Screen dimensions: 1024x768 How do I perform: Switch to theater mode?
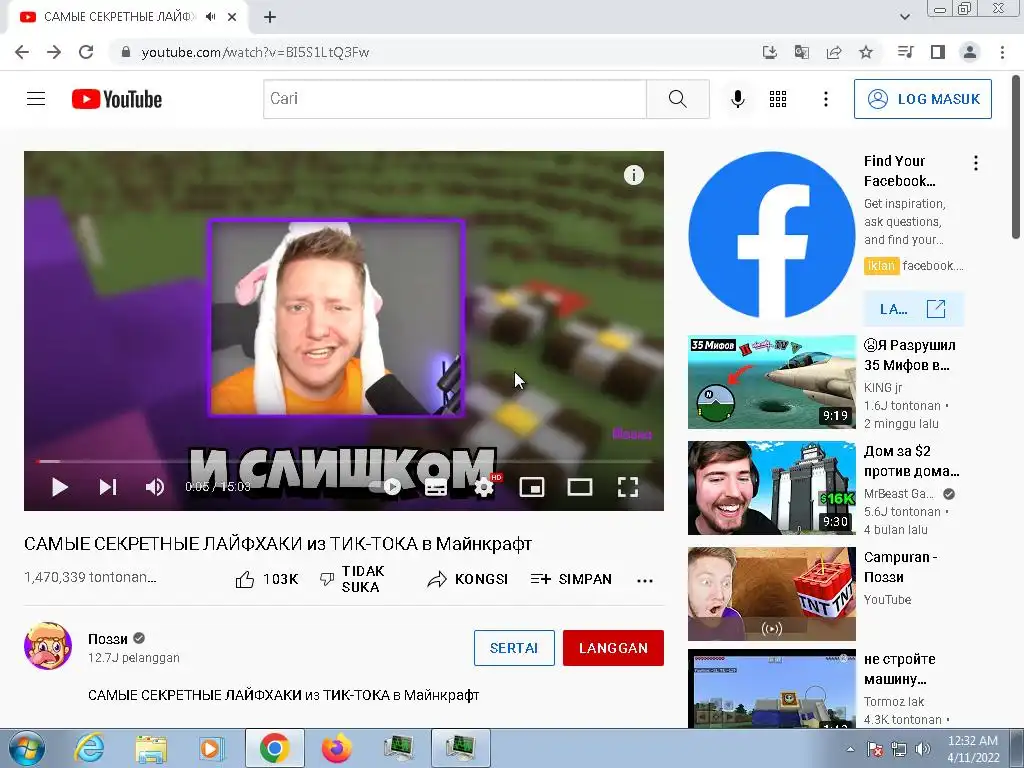click(x=580, y=487)
